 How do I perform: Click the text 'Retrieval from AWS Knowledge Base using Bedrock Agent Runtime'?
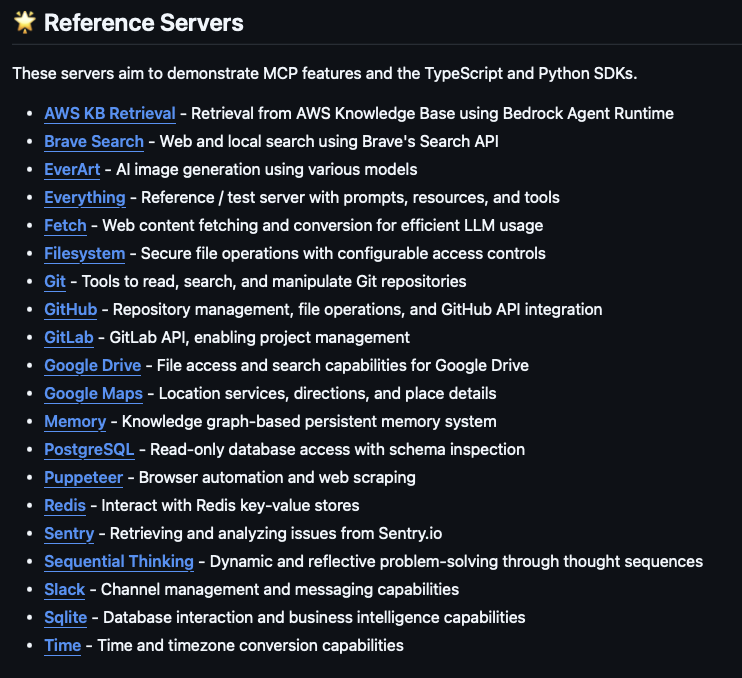[x=432, y=114]
